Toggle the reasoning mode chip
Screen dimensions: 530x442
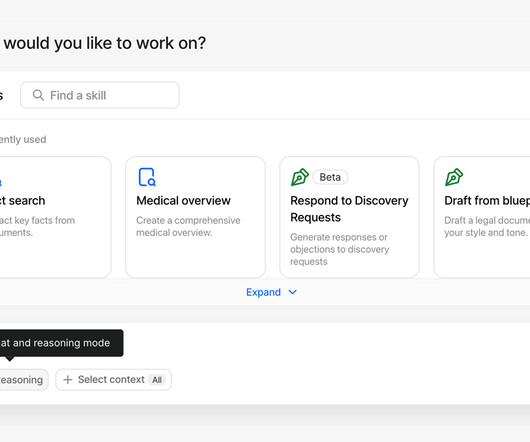22,380
